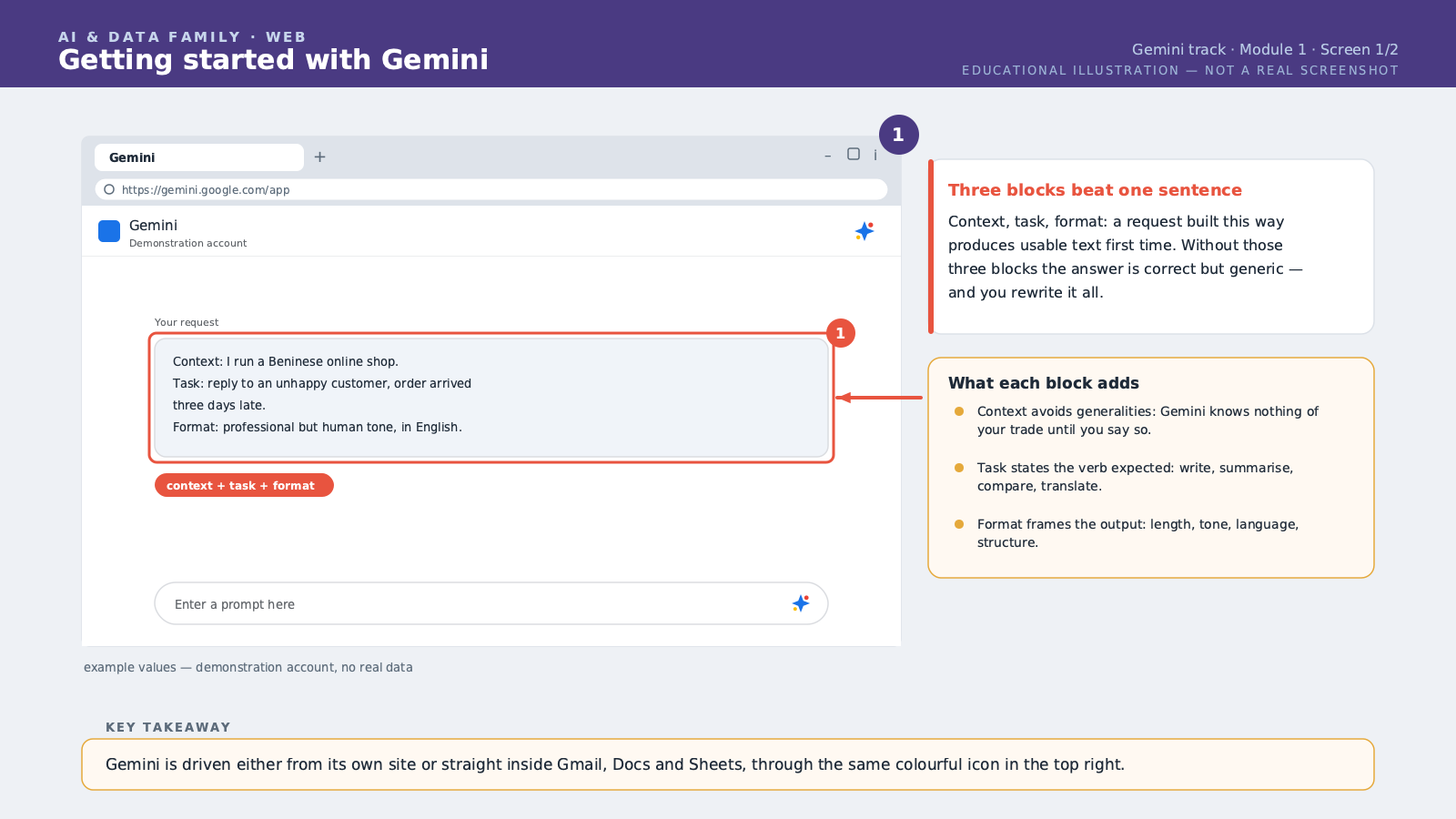
Task: Click the Gemini sparkle icon in the app header
Action: 864,231
